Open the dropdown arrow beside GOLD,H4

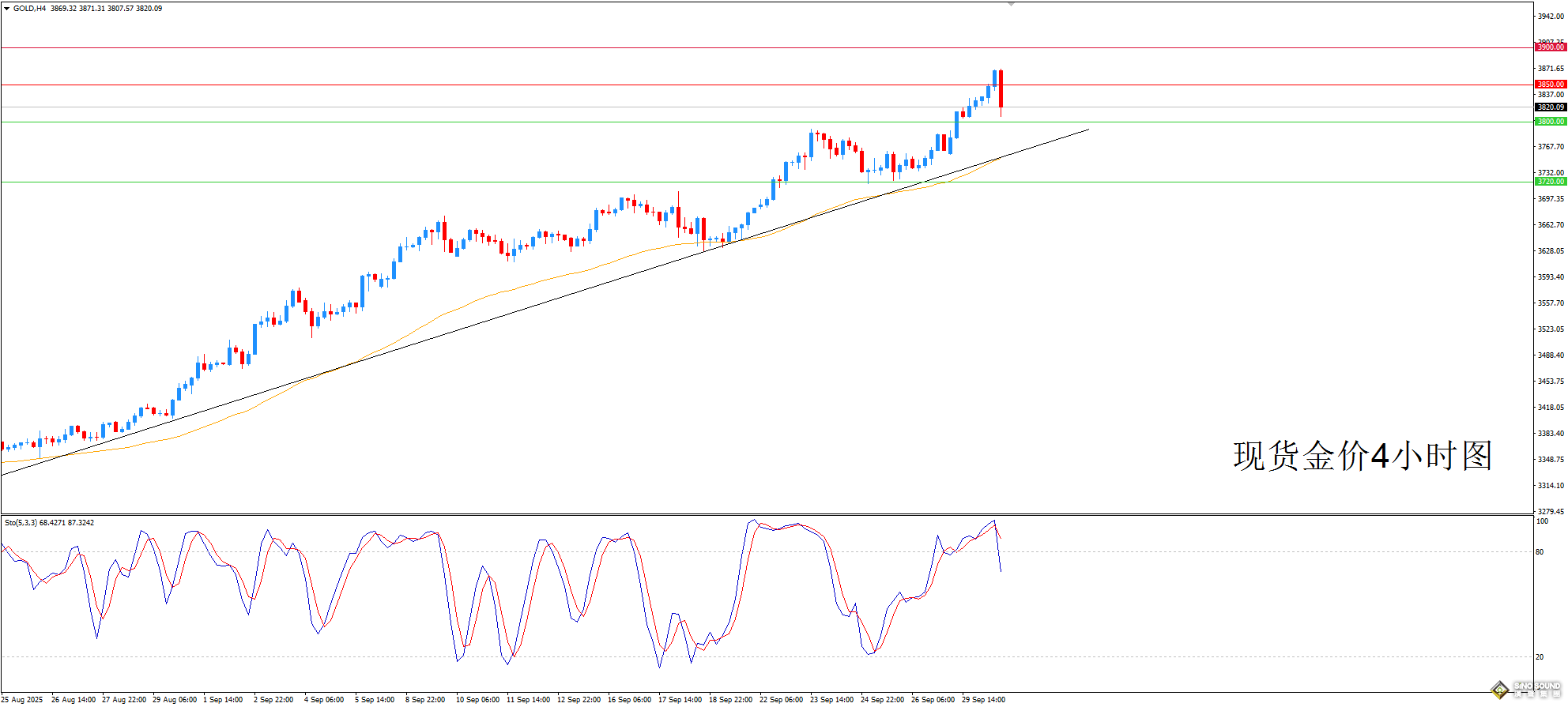coord(7,9)
